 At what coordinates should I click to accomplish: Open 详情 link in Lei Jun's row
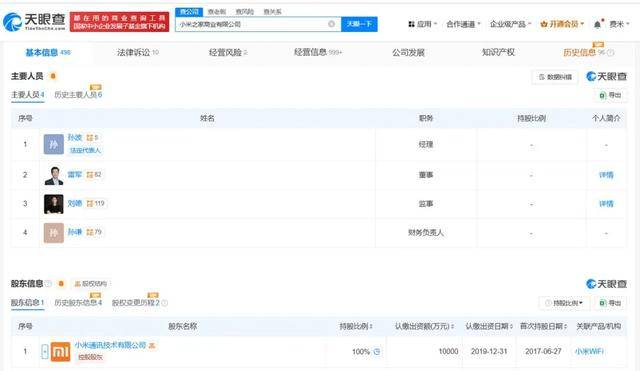[x=606, y=175]
